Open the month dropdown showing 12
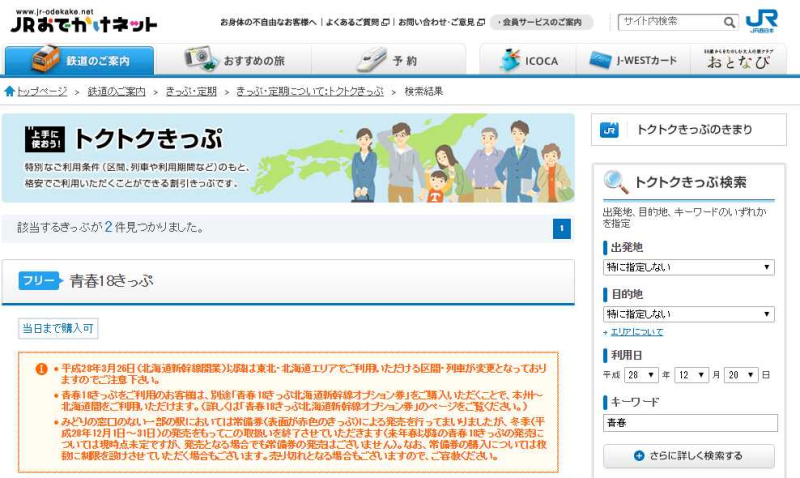The height and width of the screenshot is (478, 800). click(691, 375)
